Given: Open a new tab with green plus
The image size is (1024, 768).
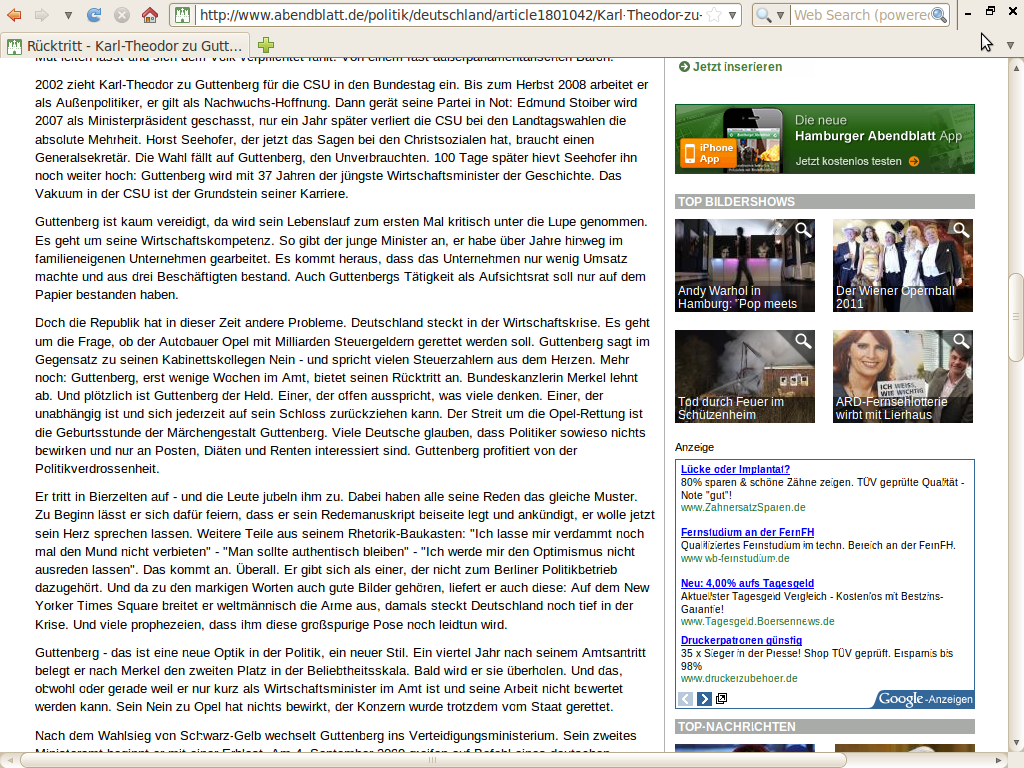Looking at the screenshot, I should pos(266,45).
